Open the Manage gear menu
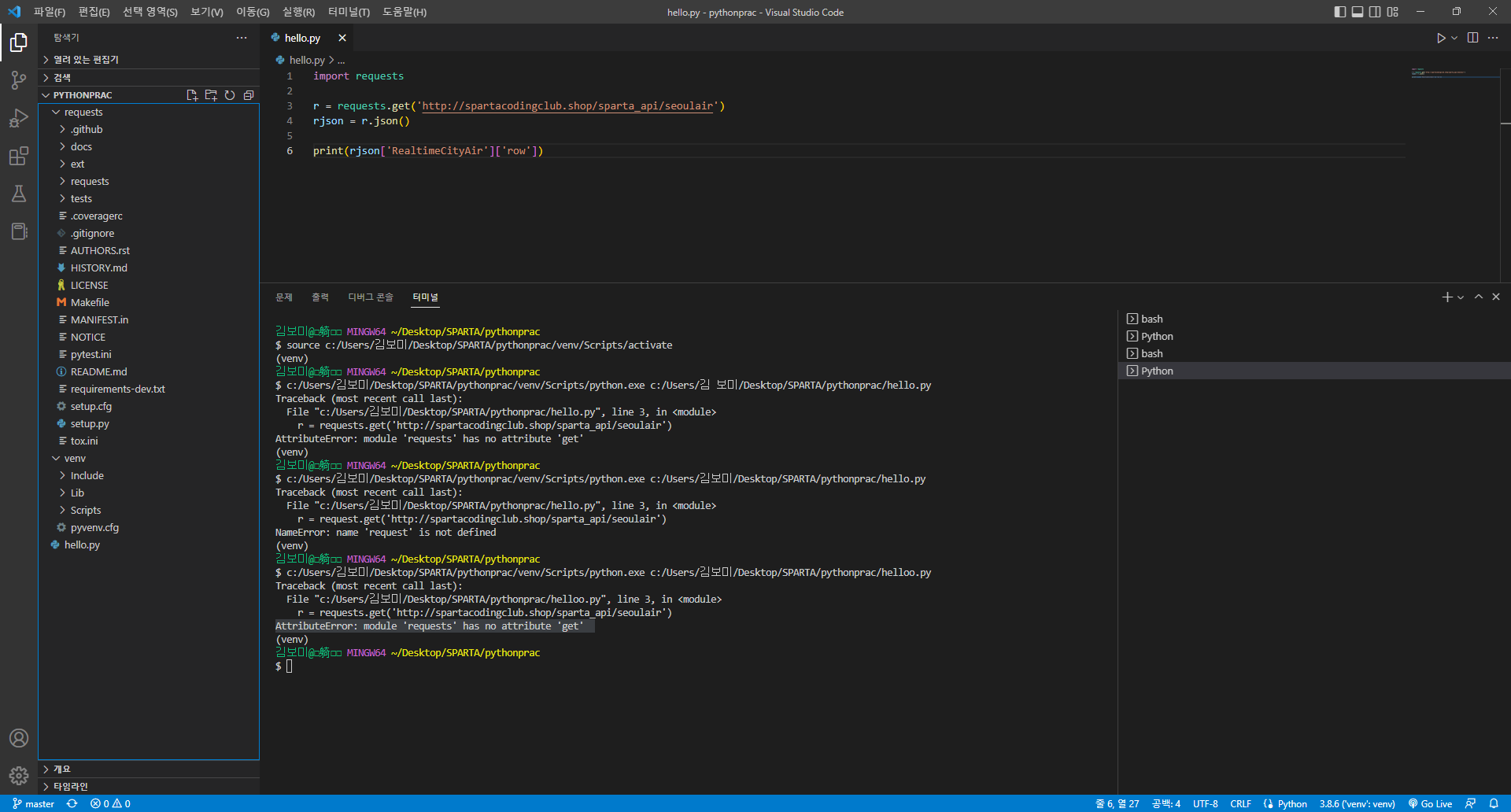 (19, 776)
